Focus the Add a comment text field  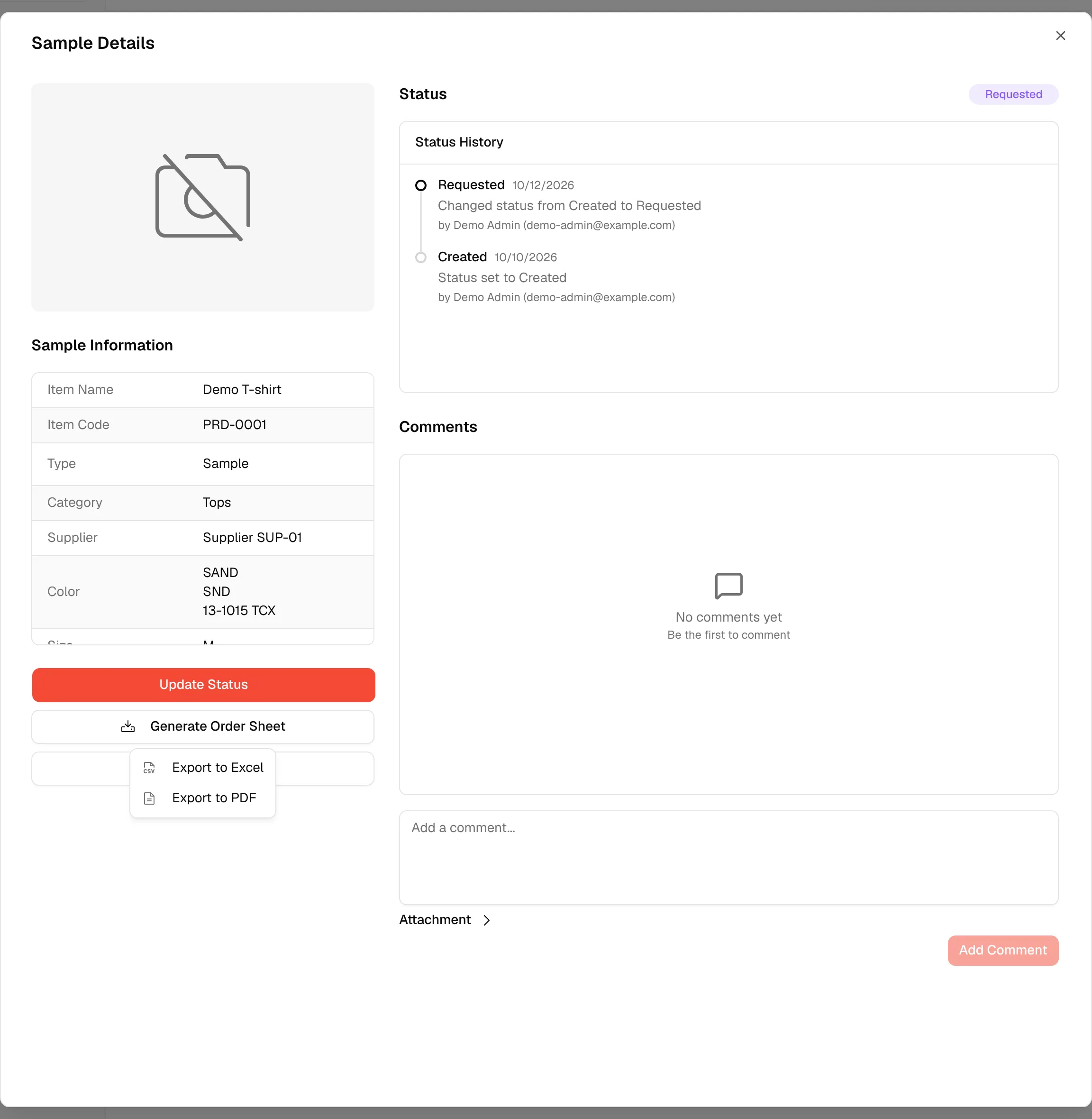coord(728,857)
